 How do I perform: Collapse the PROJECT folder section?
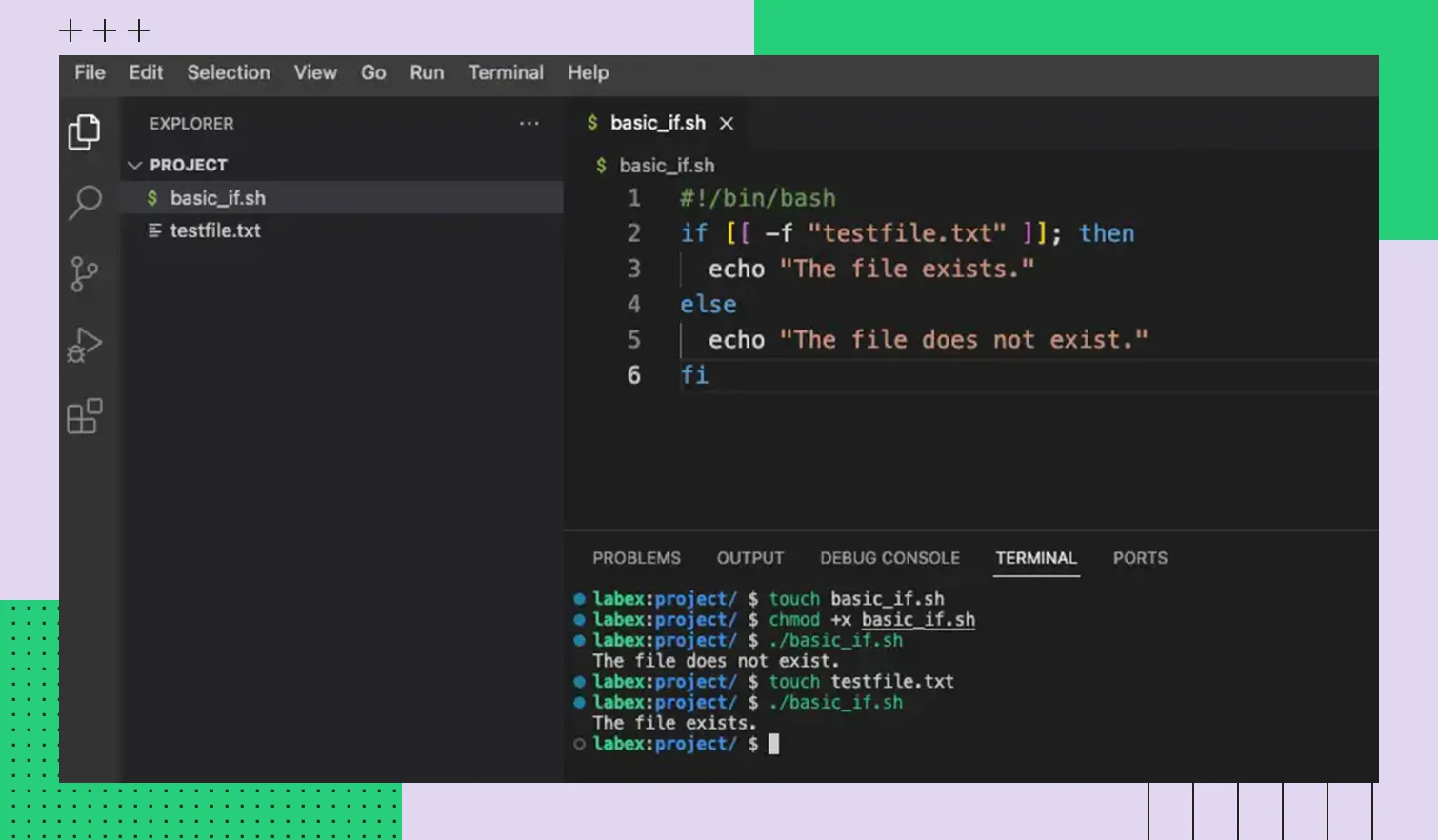coord(135,166)
